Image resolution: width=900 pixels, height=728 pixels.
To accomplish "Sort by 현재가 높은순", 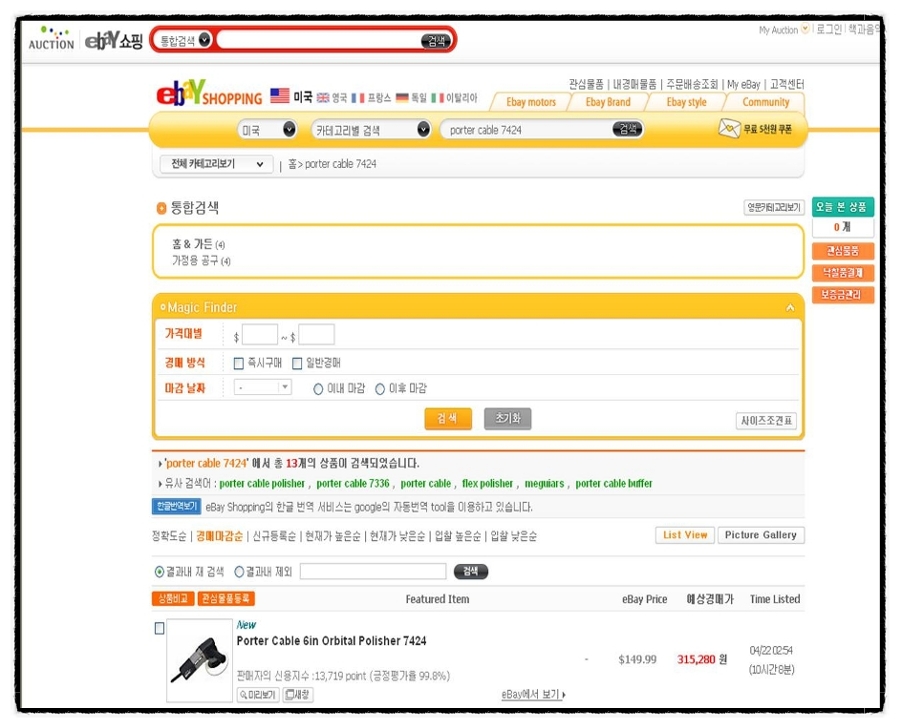I will point(333,536).
